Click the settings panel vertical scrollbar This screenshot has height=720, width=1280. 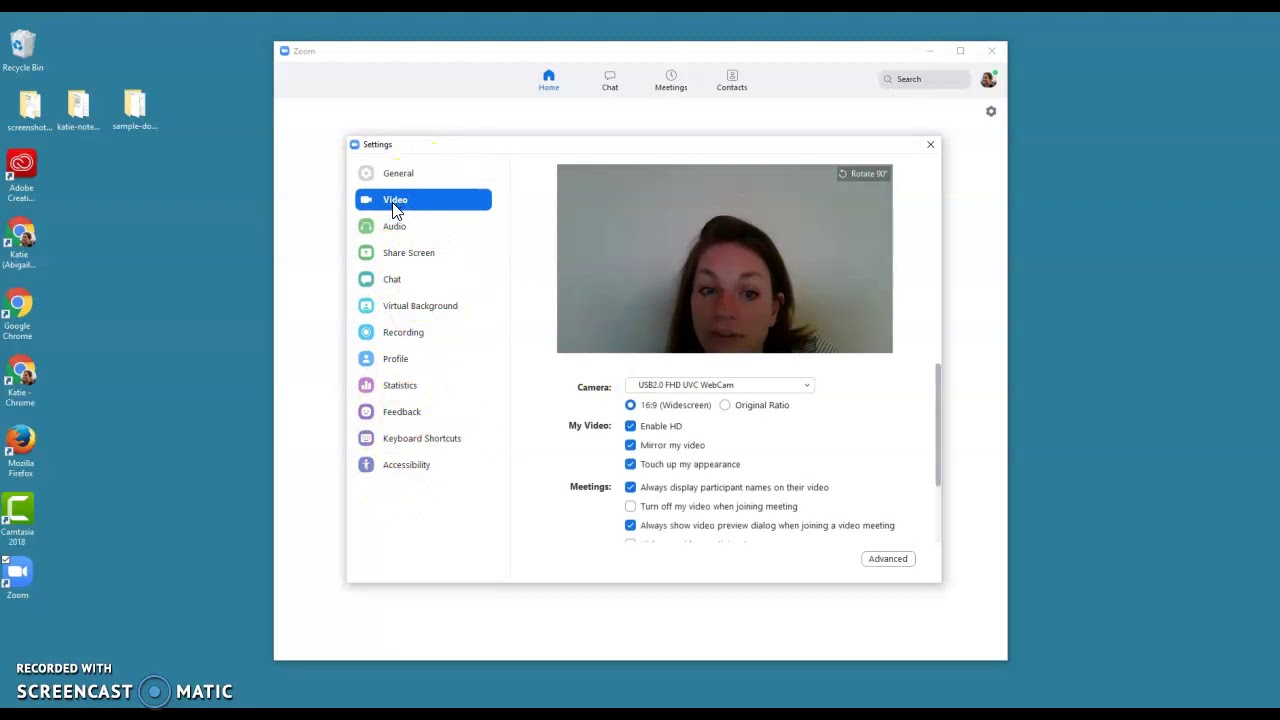(x=938, y=425)
